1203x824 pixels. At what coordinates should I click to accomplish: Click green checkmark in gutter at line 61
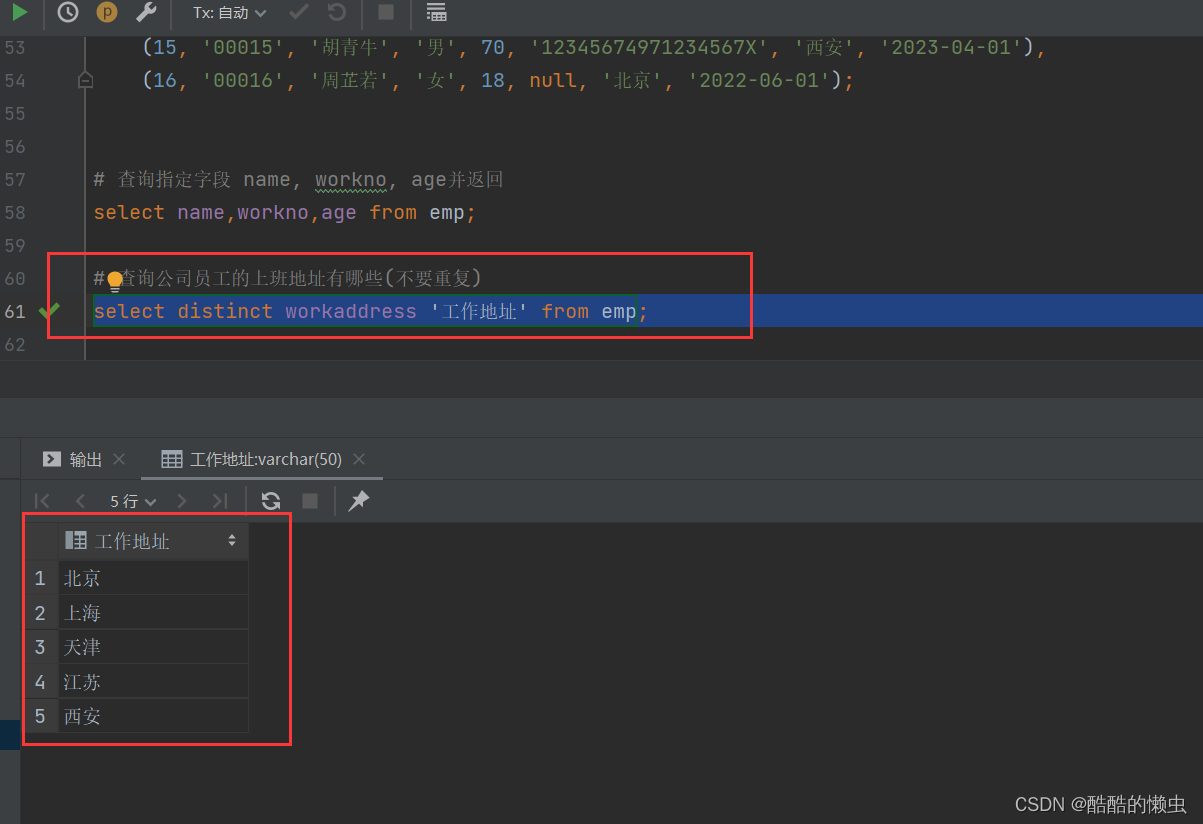click(49, 311)
